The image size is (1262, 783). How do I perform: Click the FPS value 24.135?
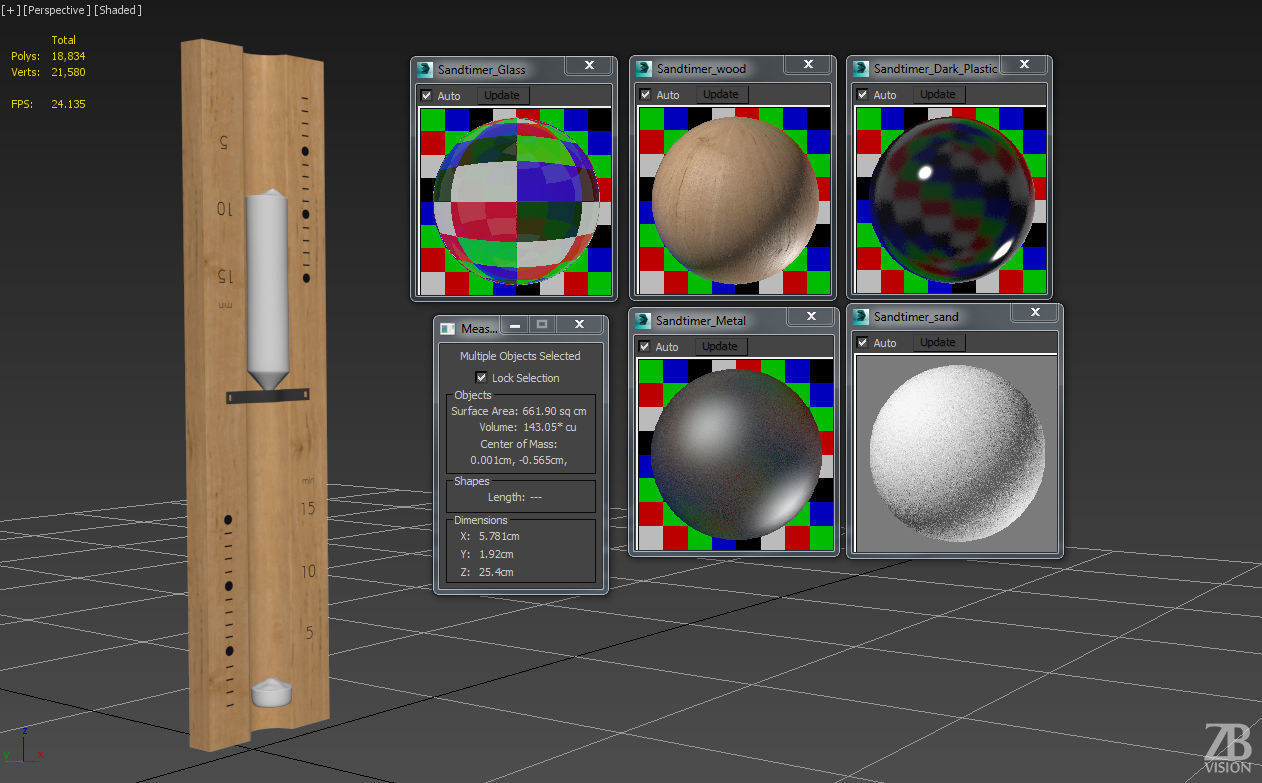(68, 104)
